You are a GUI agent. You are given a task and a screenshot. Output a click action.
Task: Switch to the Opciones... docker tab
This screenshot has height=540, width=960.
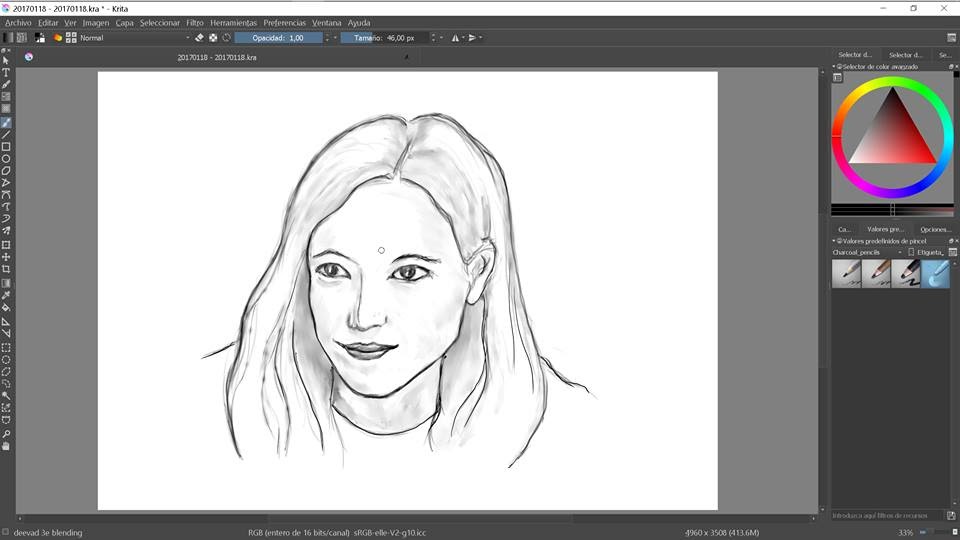(x=936, y=229)
